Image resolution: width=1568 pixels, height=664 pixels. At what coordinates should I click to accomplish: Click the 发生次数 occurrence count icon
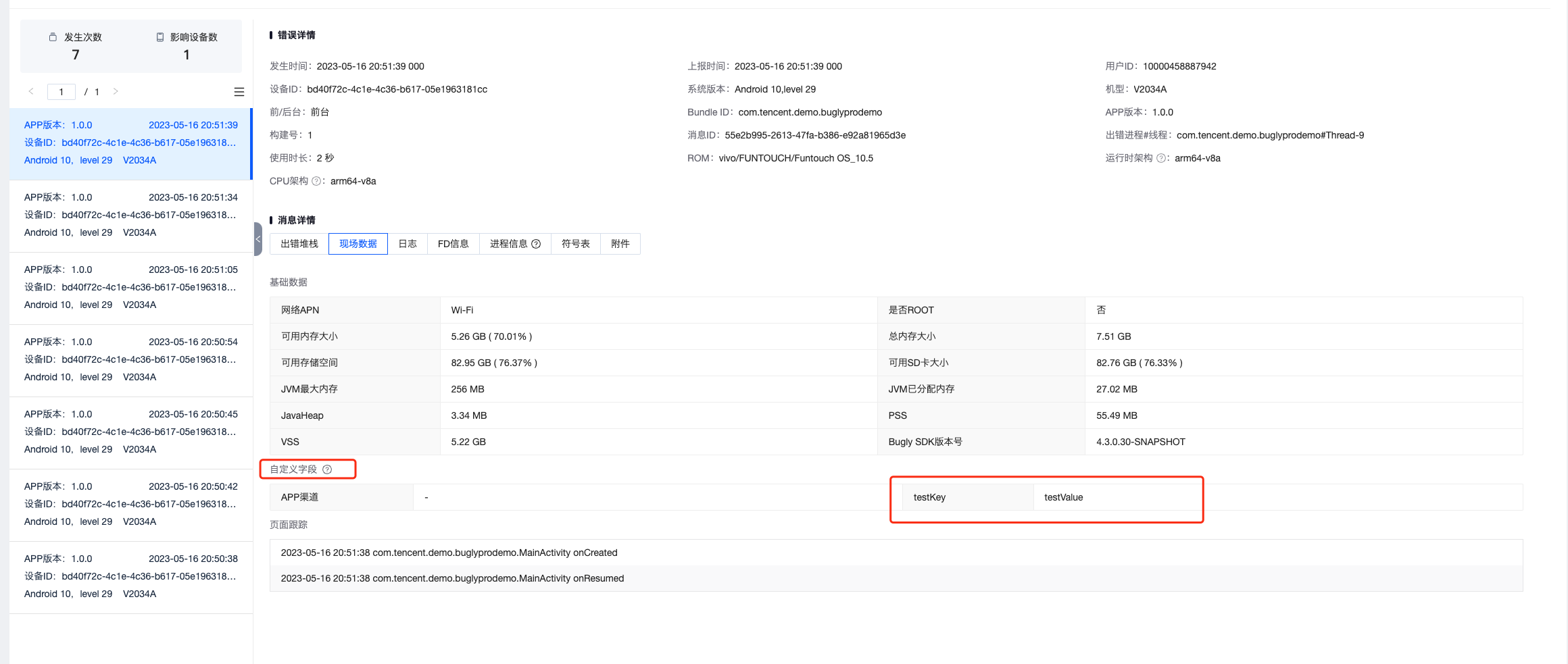tap(53, 37)
